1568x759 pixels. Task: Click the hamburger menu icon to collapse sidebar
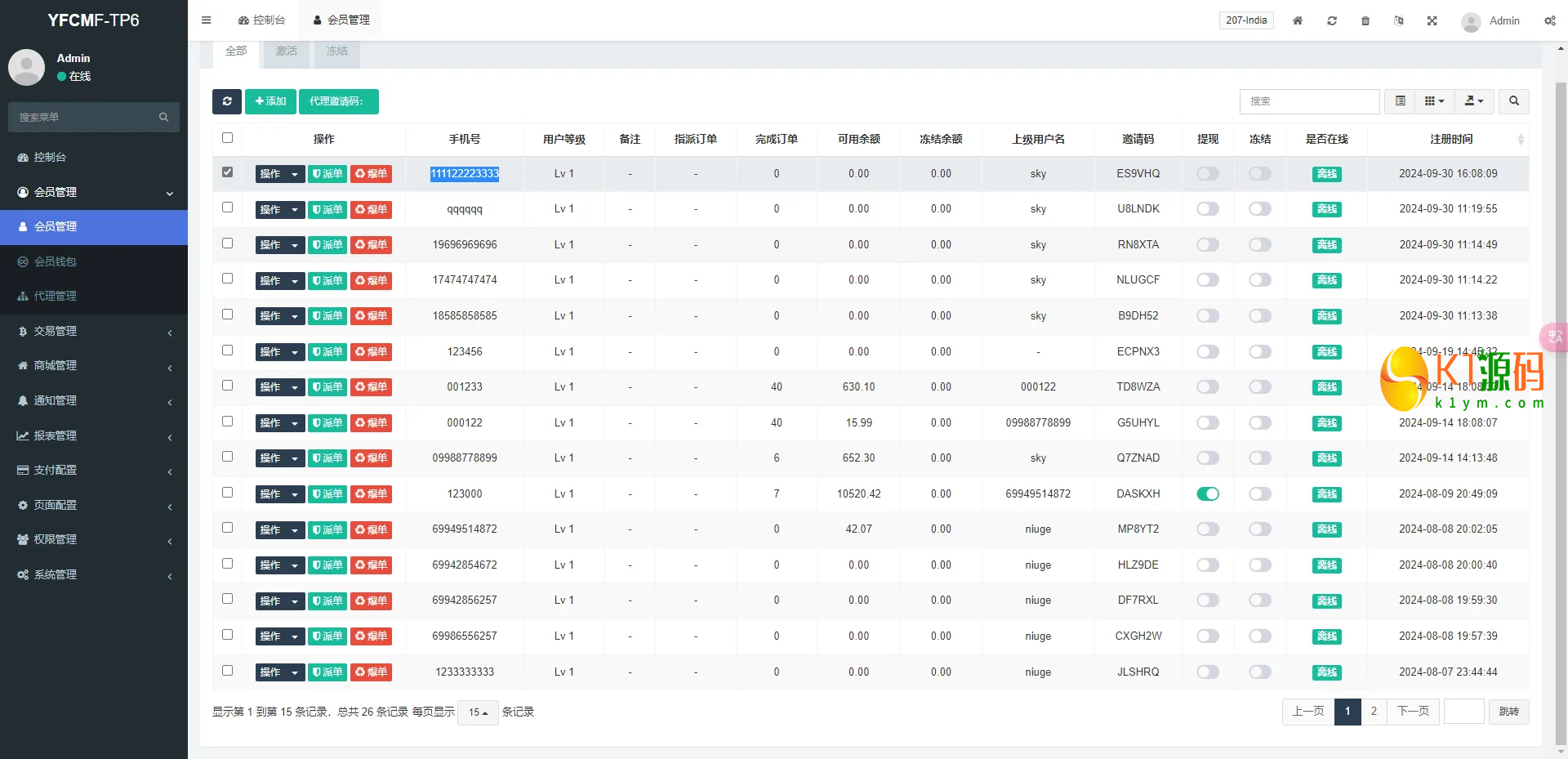pyautogui.click(x=206, y=20)
